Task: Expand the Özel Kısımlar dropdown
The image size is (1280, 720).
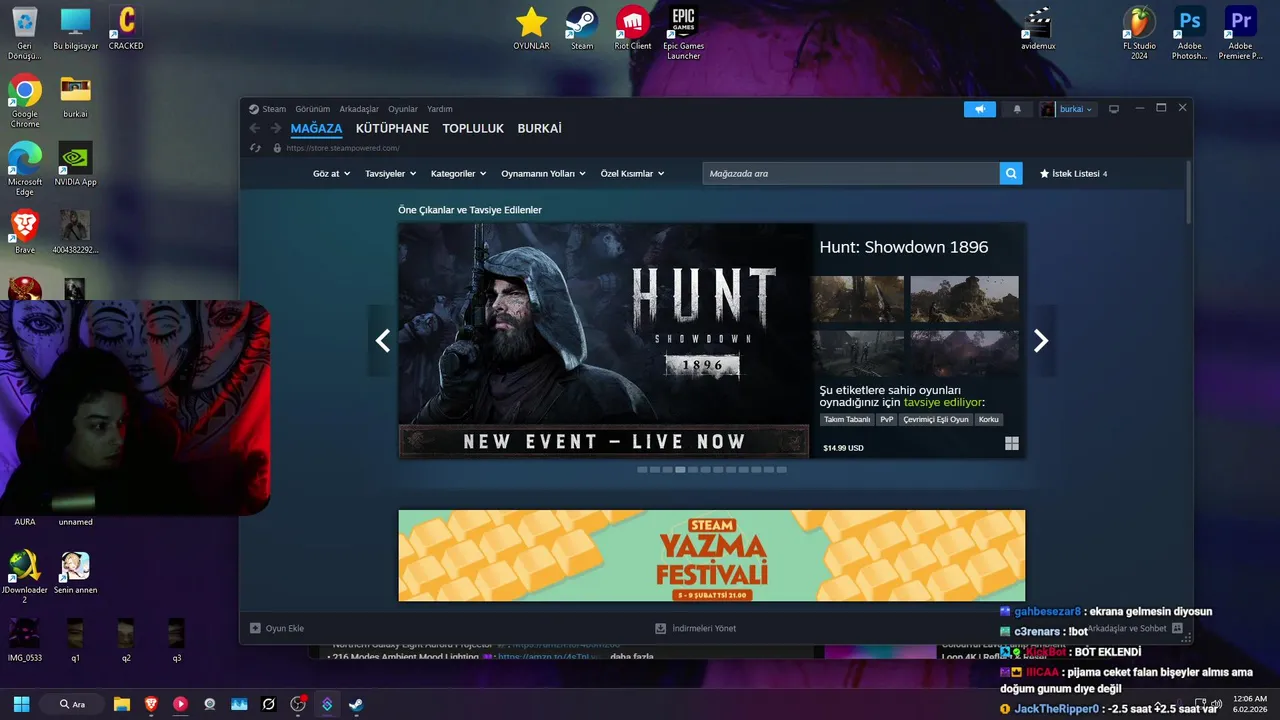Action: coord(632,173)
